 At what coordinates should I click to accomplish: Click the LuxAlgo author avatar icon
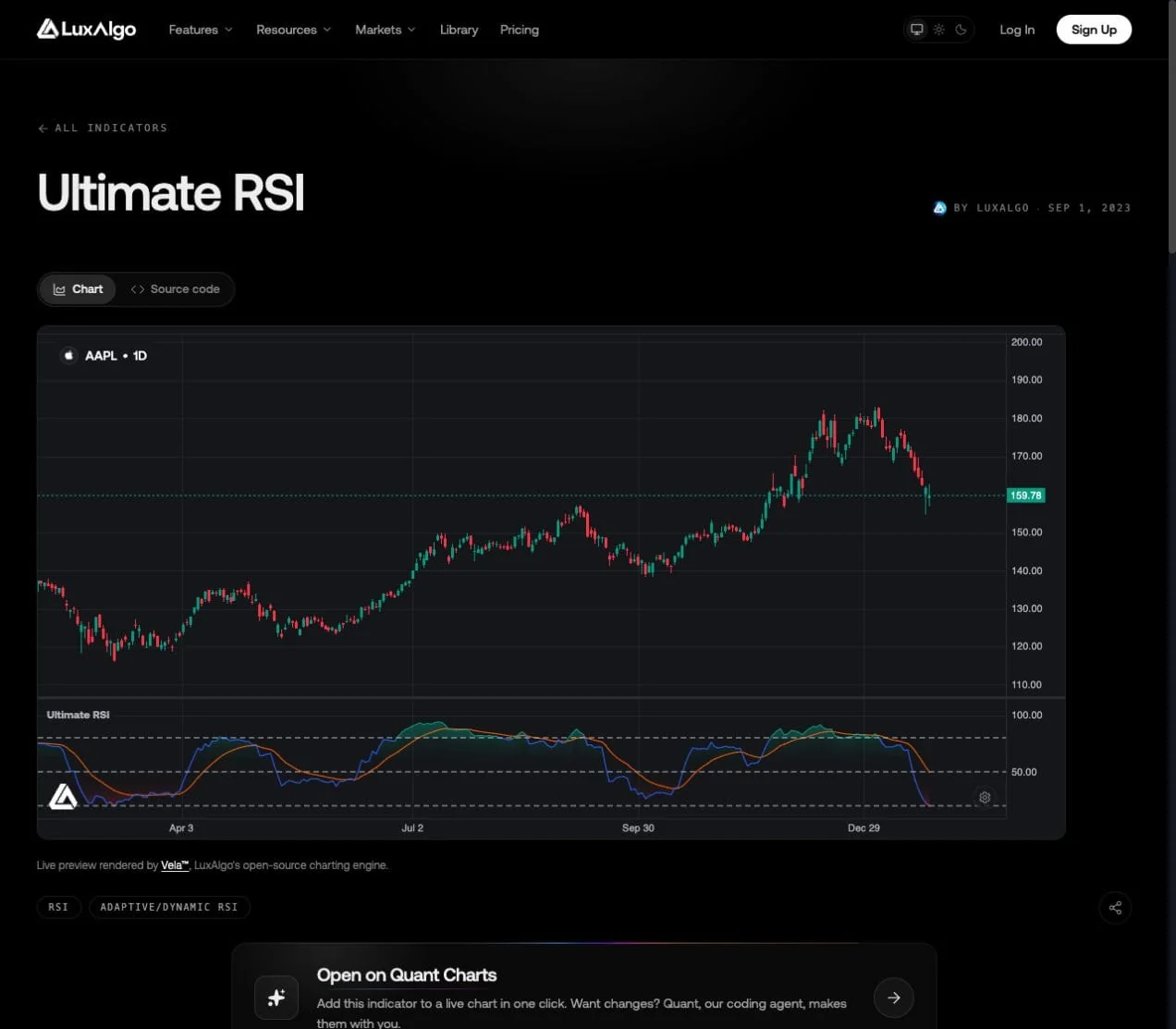[x=939, y=208]
